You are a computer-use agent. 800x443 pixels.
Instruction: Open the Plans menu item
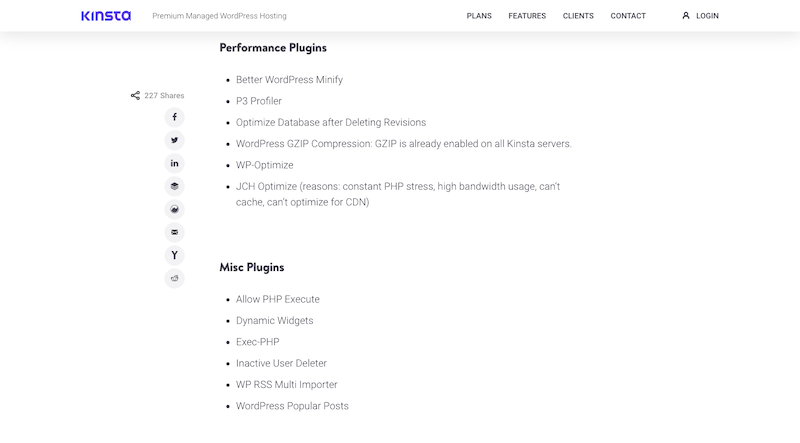(479, 16)
